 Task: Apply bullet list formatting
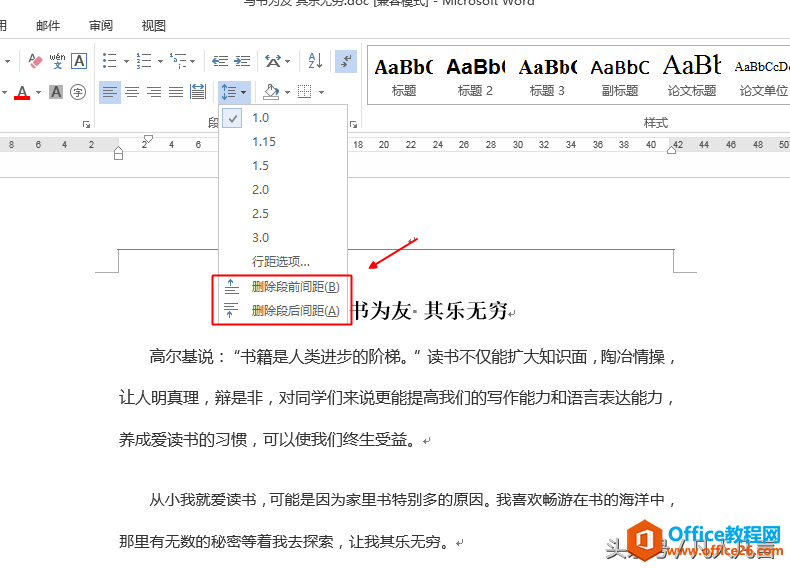coord(110,61)
